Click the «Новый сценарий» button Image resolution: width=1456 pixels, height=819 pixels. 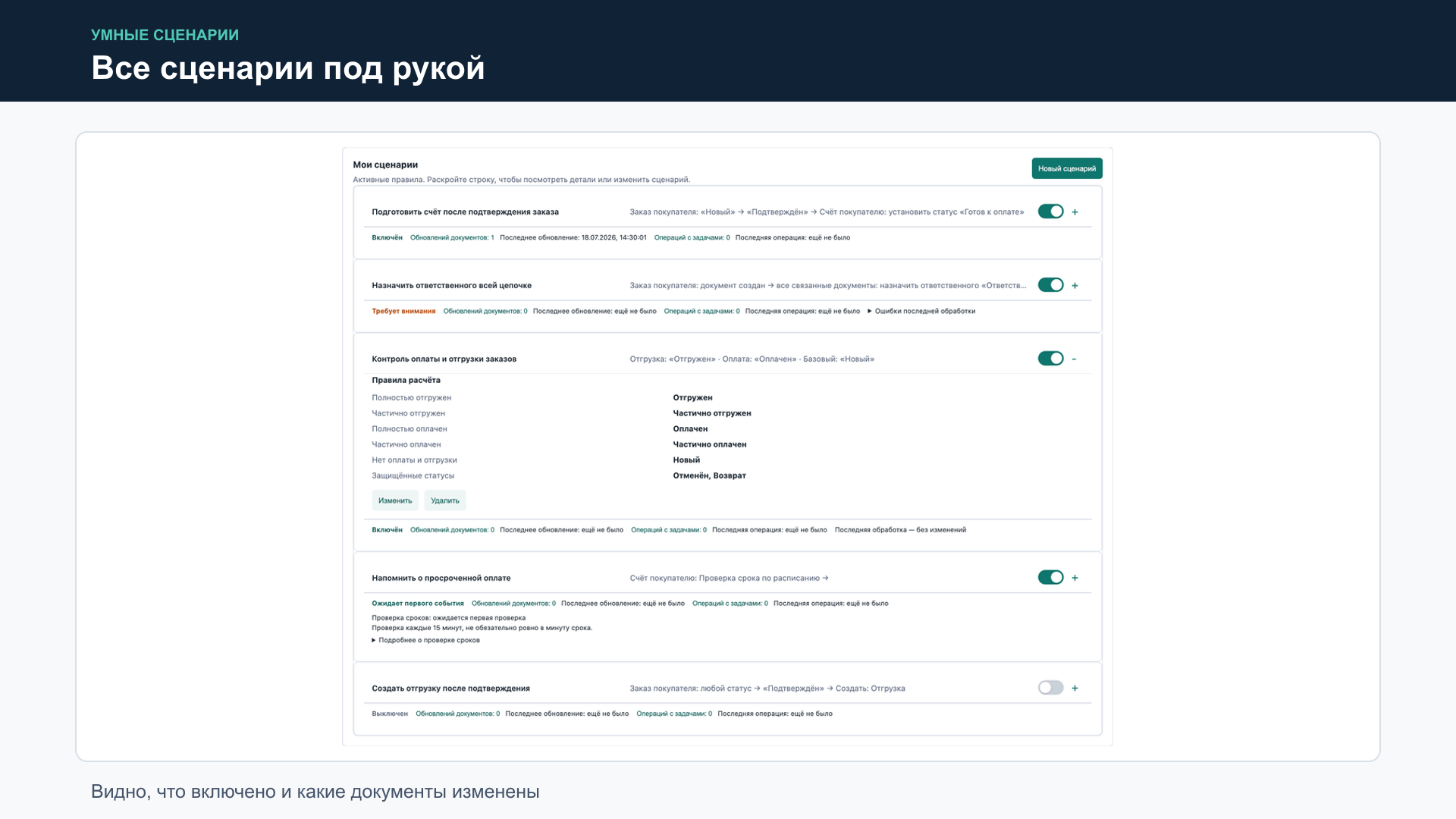point(1066,168)
